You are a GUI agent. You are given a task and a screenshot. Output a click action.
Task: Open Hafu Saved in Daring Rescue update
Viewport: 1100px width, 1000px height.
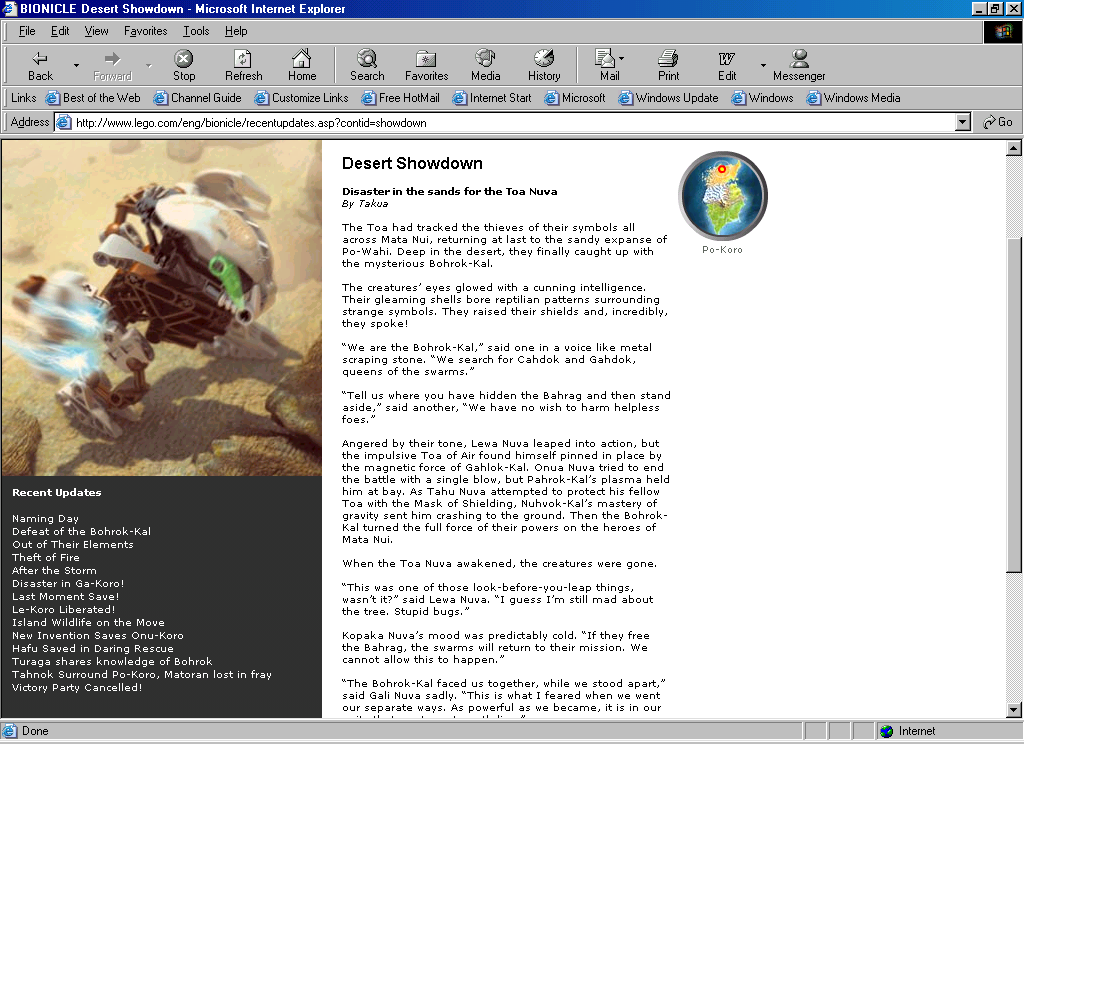point(93,648)
